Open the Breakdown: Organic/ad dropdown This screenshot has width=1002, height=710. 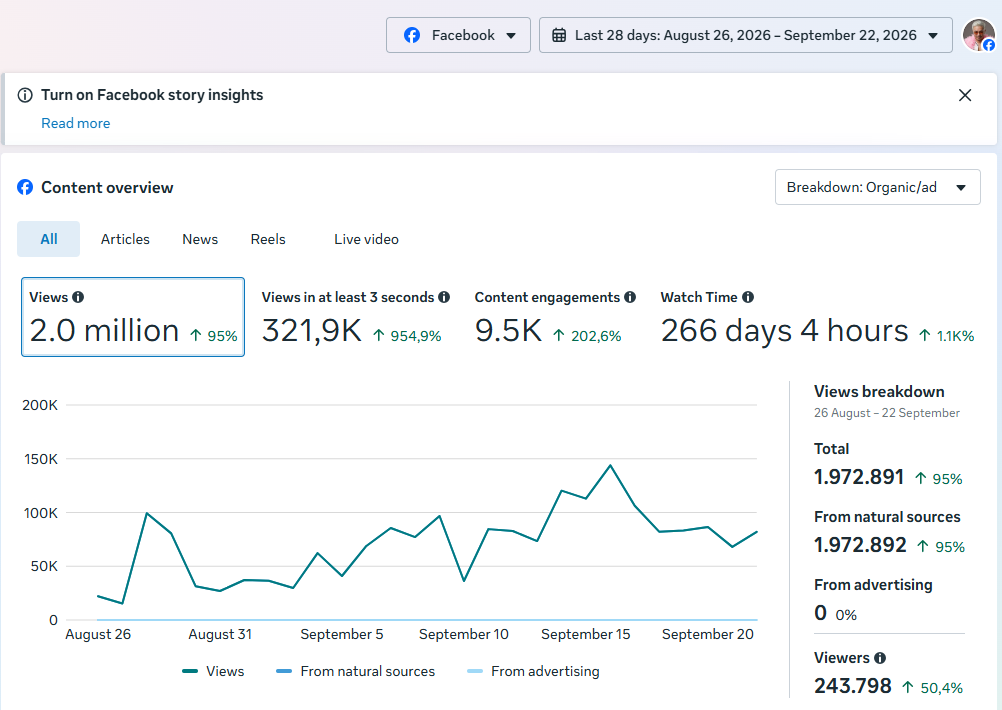pos(877,187)
